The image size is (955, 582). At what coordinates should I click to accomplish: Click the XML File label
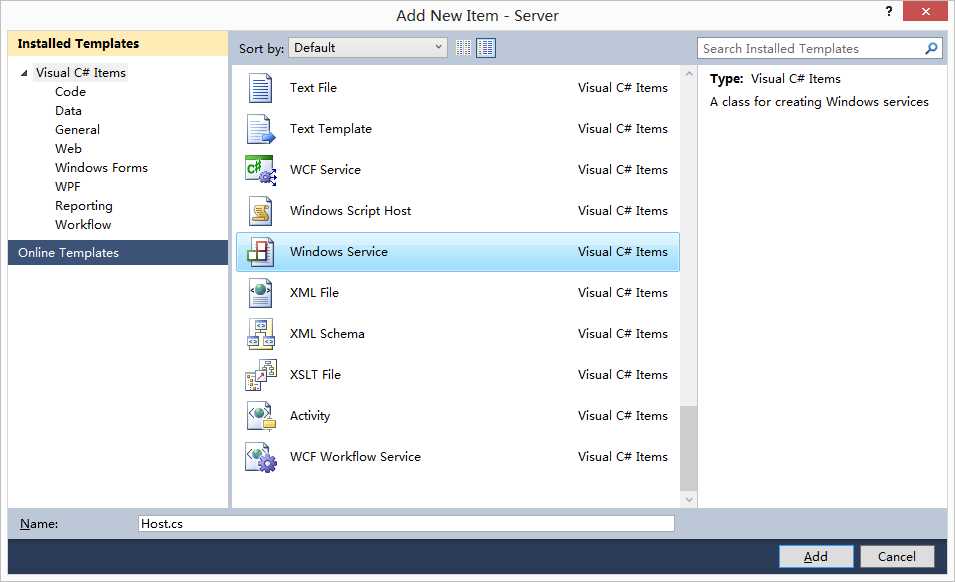(x=314, y=293)
